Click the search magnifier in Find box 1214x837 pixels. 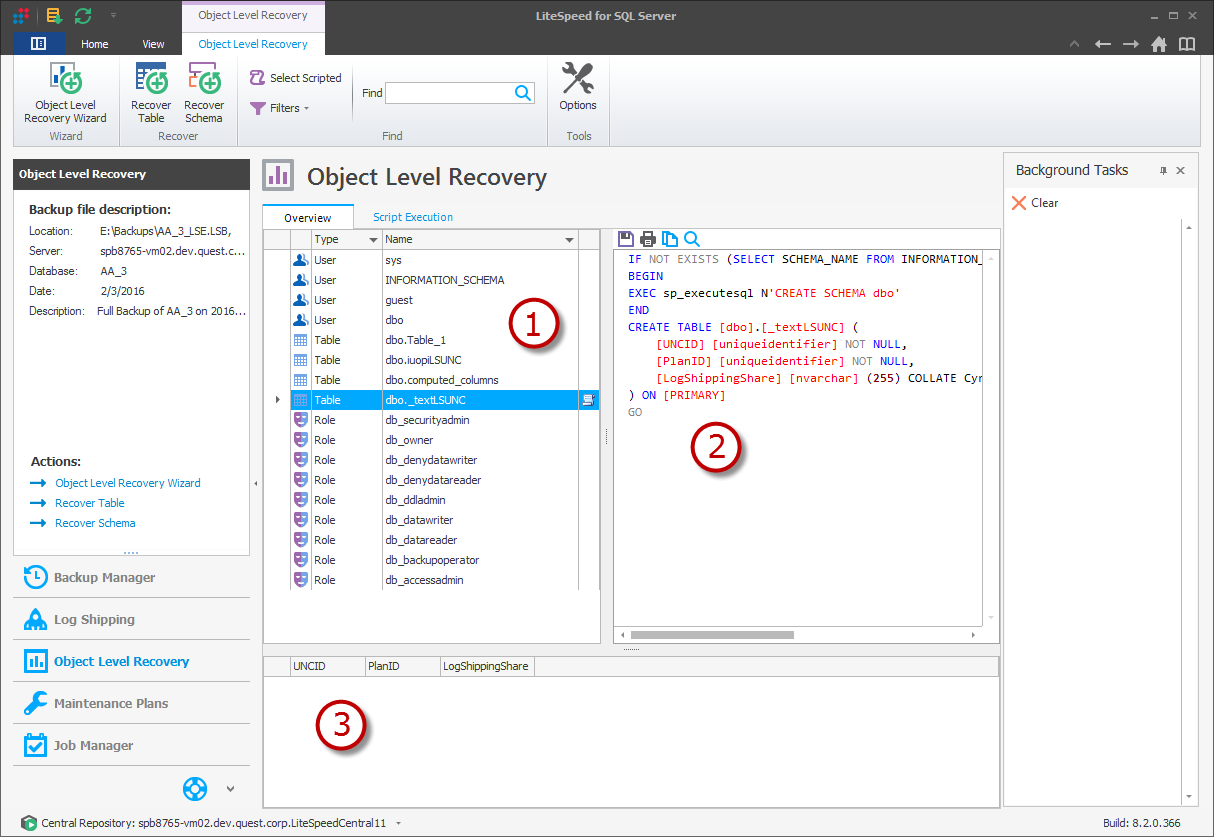[522, 93]
